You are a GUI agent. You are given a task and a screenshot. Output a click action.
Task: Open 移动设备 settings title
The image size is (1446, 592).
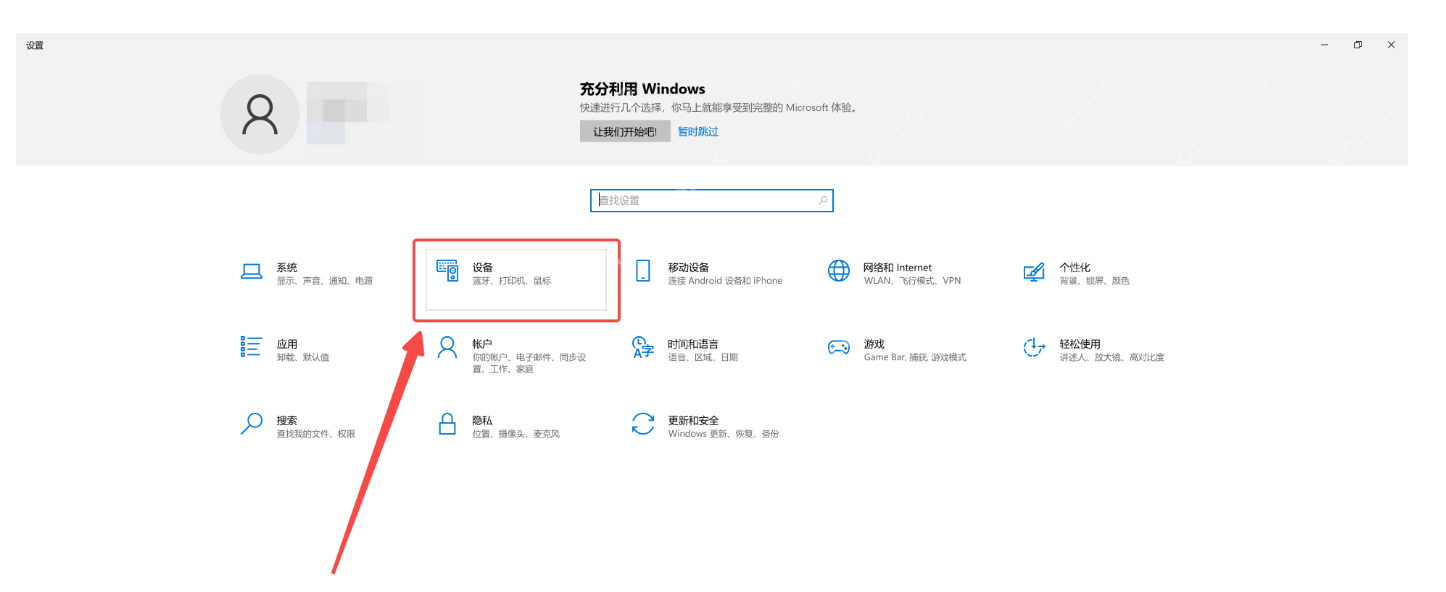coord(689,267)
